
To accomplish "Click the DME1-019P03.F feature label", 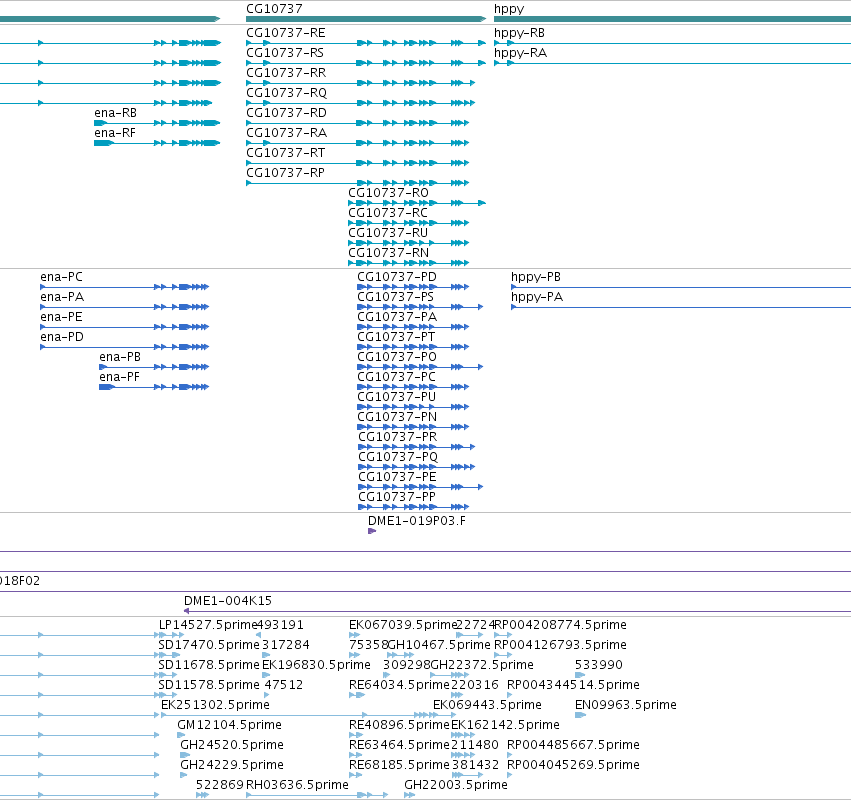I will click(416, 521).
